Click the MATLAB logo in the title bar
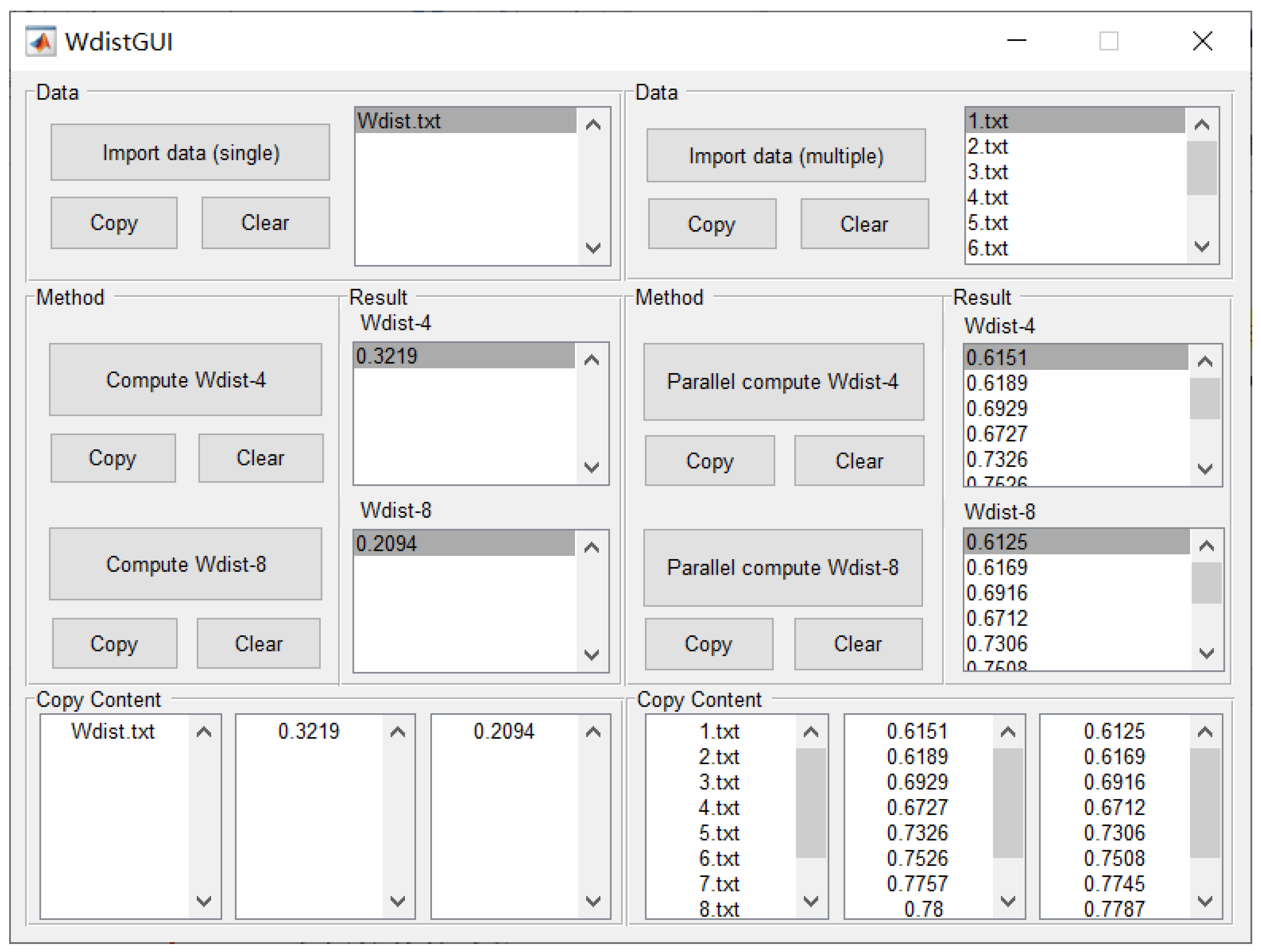The width and height of the screenshot is (1261, 952). pyautogui.click(x=41, y=41)
